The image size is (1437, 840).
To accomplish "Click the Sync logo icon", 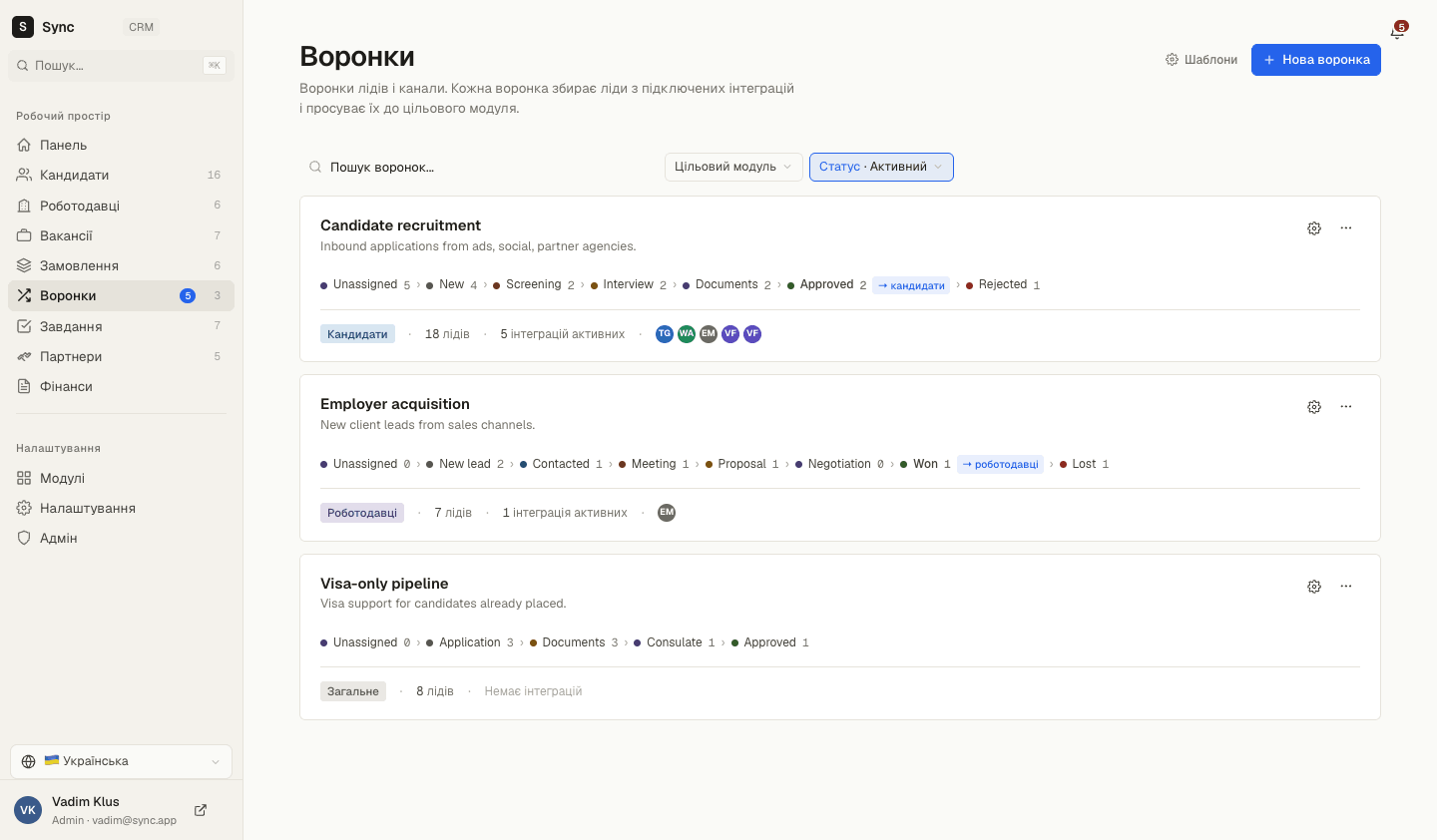I will pos(23,27).
